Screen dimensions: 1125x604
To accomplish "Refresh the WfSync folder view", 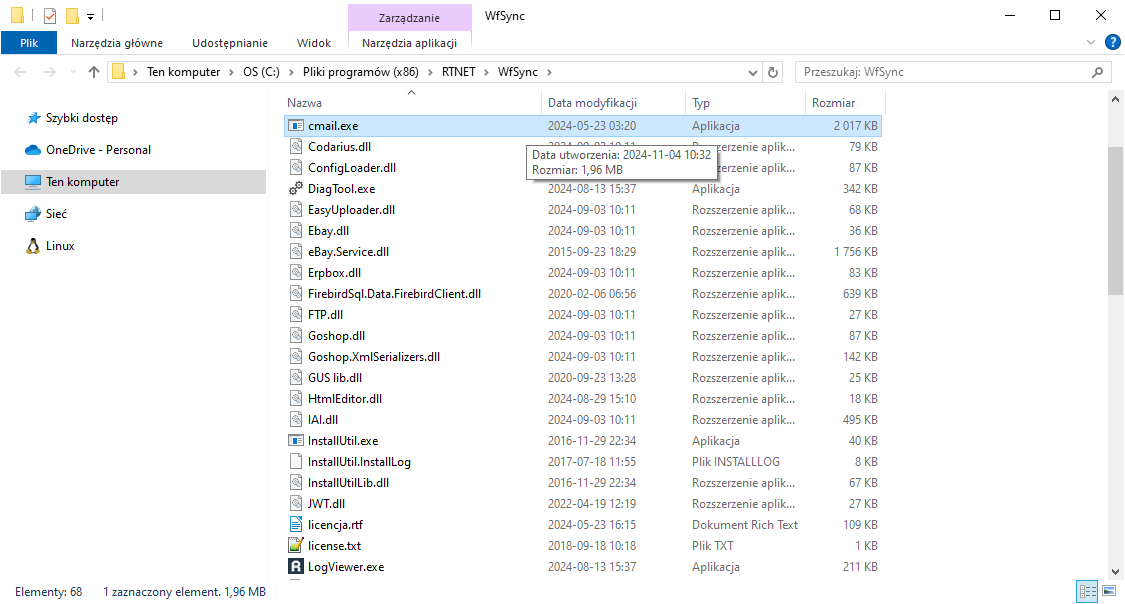I will 773,72.
